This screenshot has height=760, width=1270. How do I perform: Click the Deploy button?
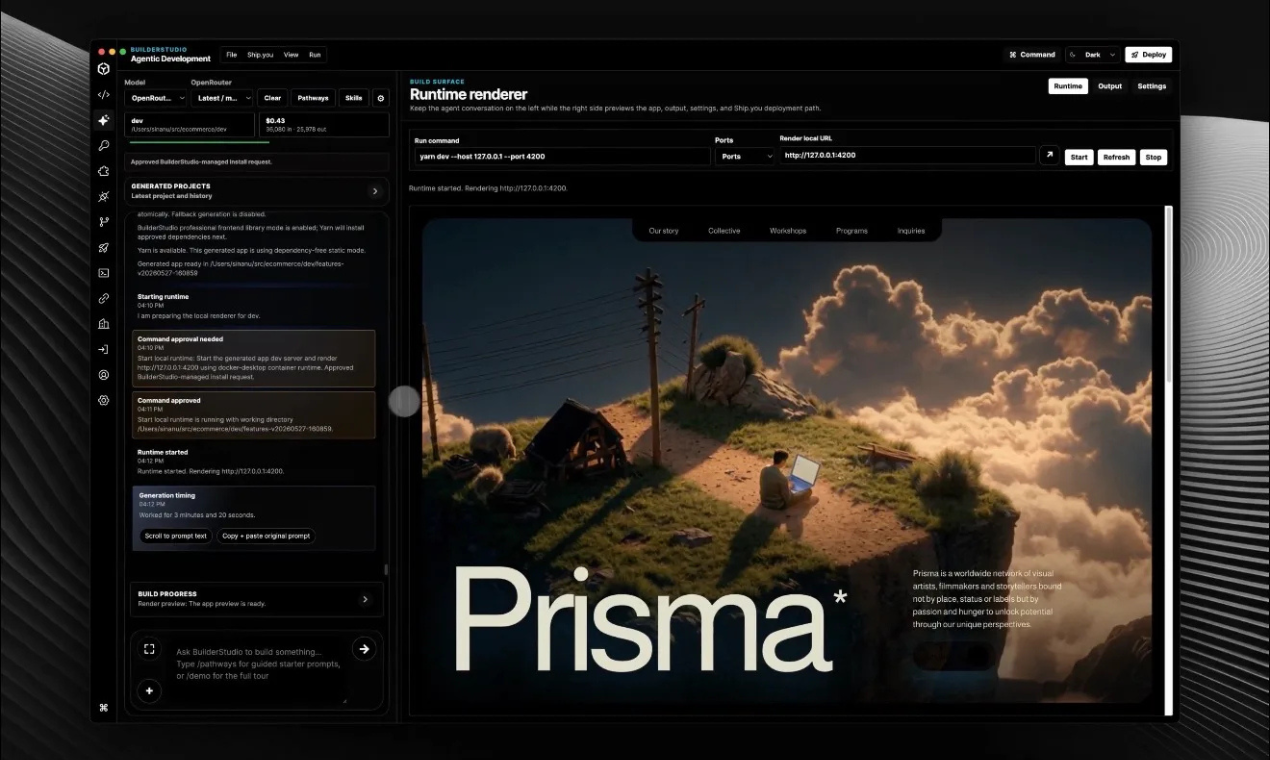(1148, 55)
